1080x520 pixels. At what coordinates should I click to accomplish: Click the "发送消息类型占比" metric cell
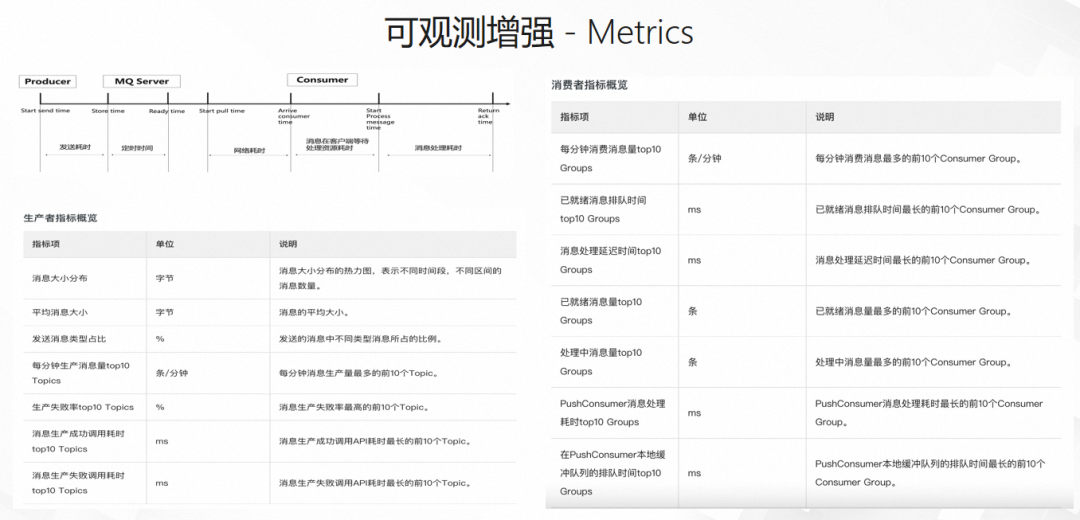69,339
